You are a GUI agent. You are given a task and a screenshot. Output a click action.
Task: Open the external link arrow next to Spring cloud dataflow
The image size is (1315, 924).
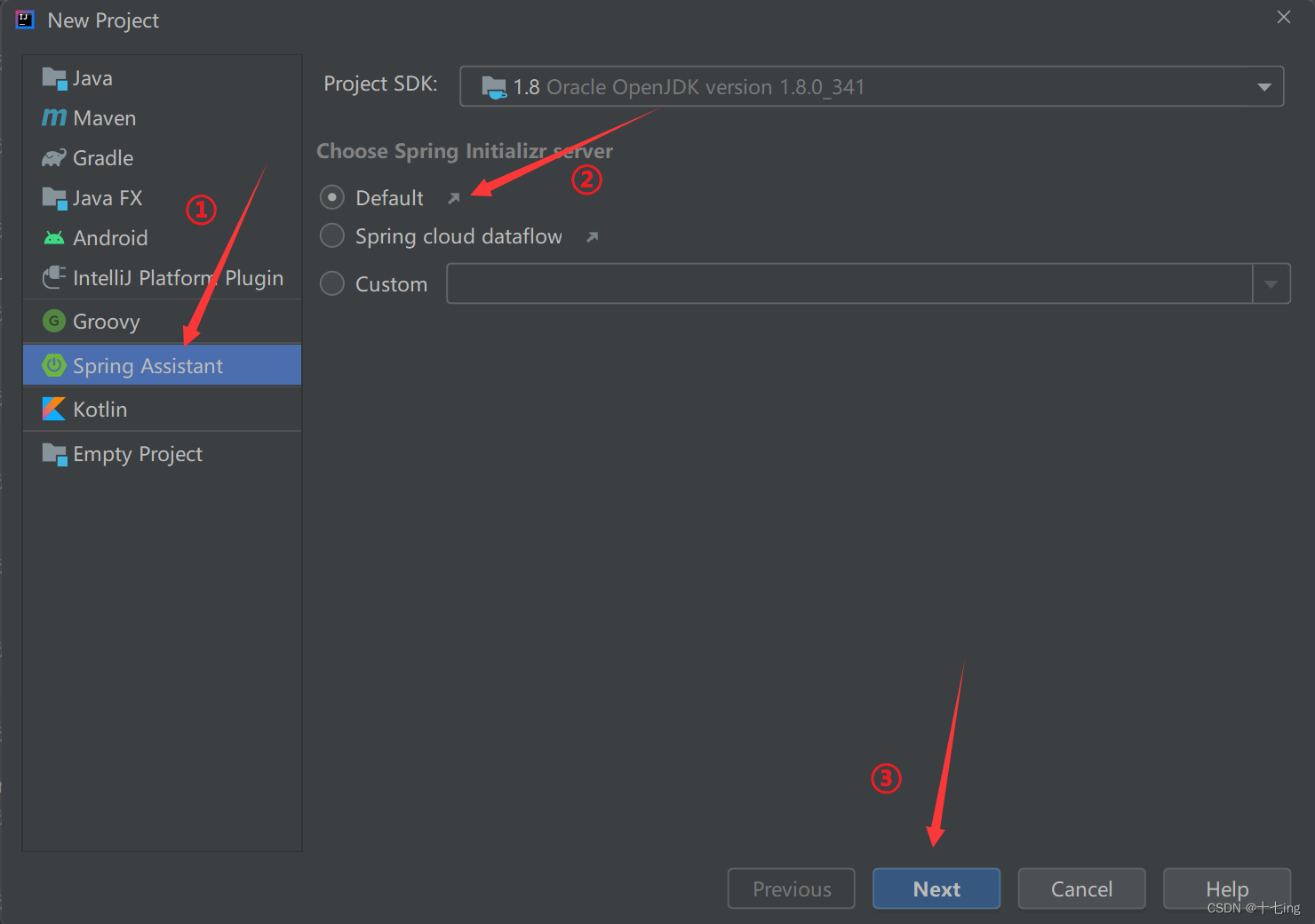593,236
